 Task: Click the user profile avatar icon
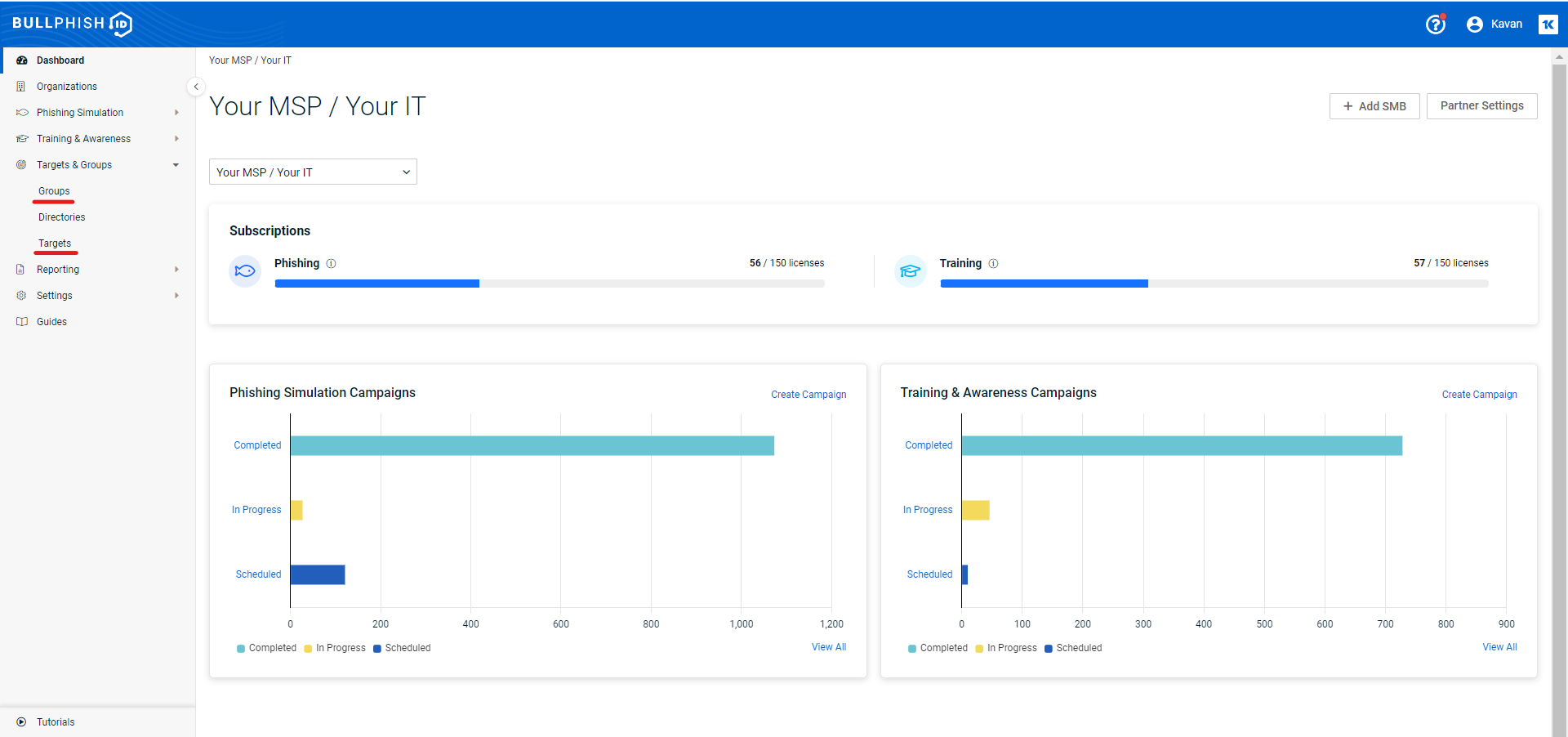pyautogui.click(x=1474, y=25)
